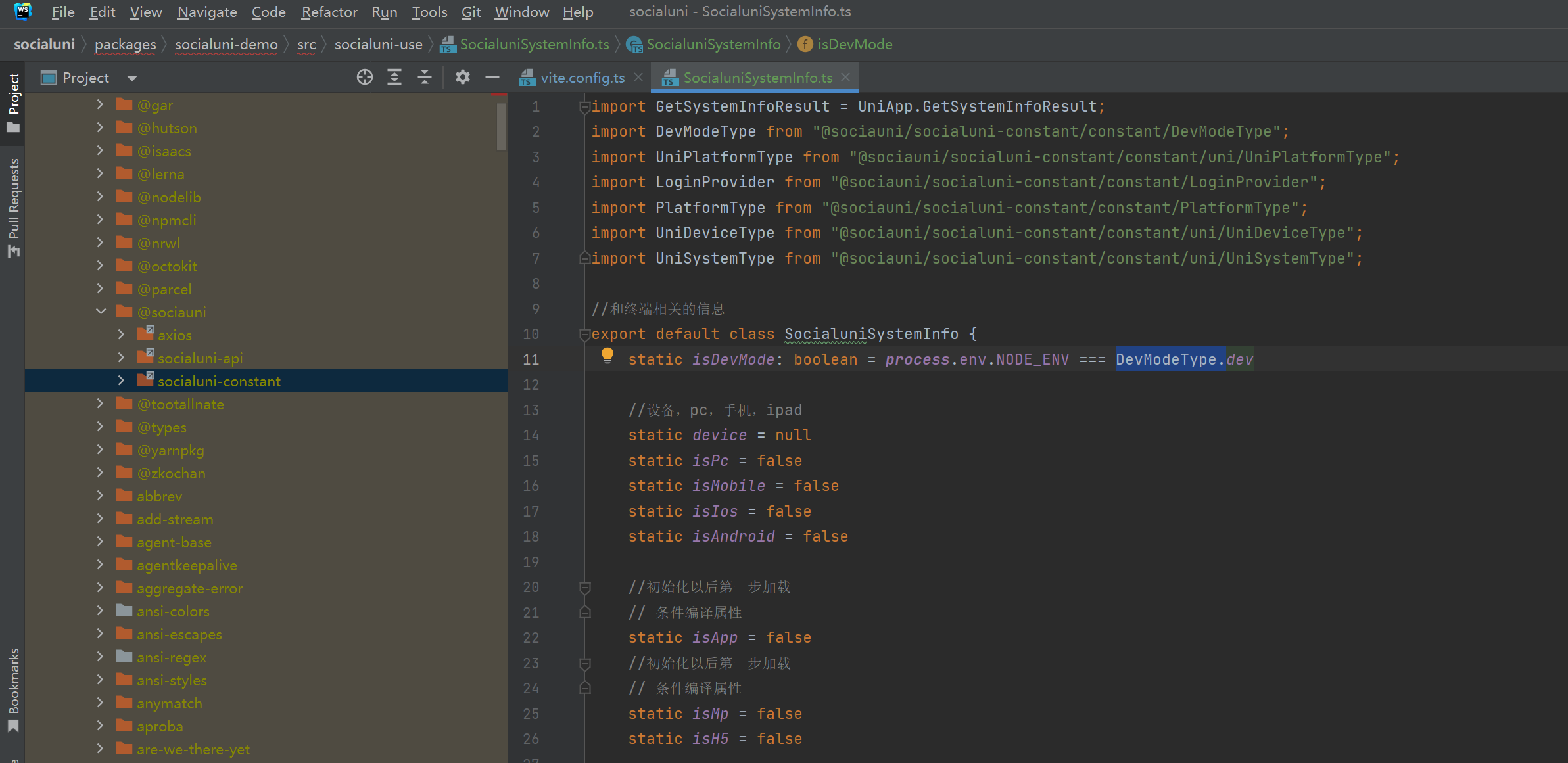
Task: Open Project view settings gear
Action: click(x=463, y=77)
